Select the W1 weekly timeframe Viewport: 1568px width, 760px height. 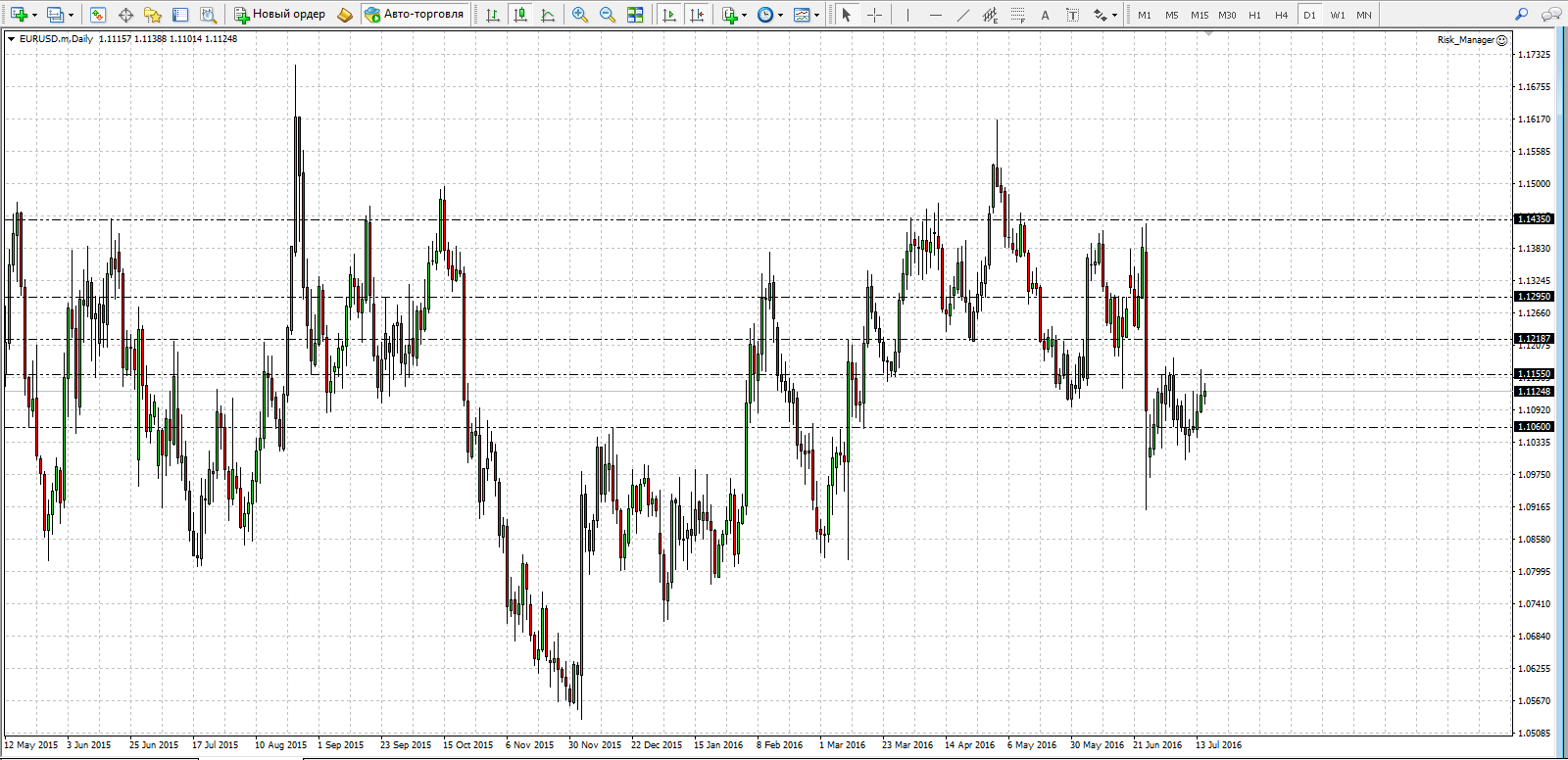[1338, 15]
